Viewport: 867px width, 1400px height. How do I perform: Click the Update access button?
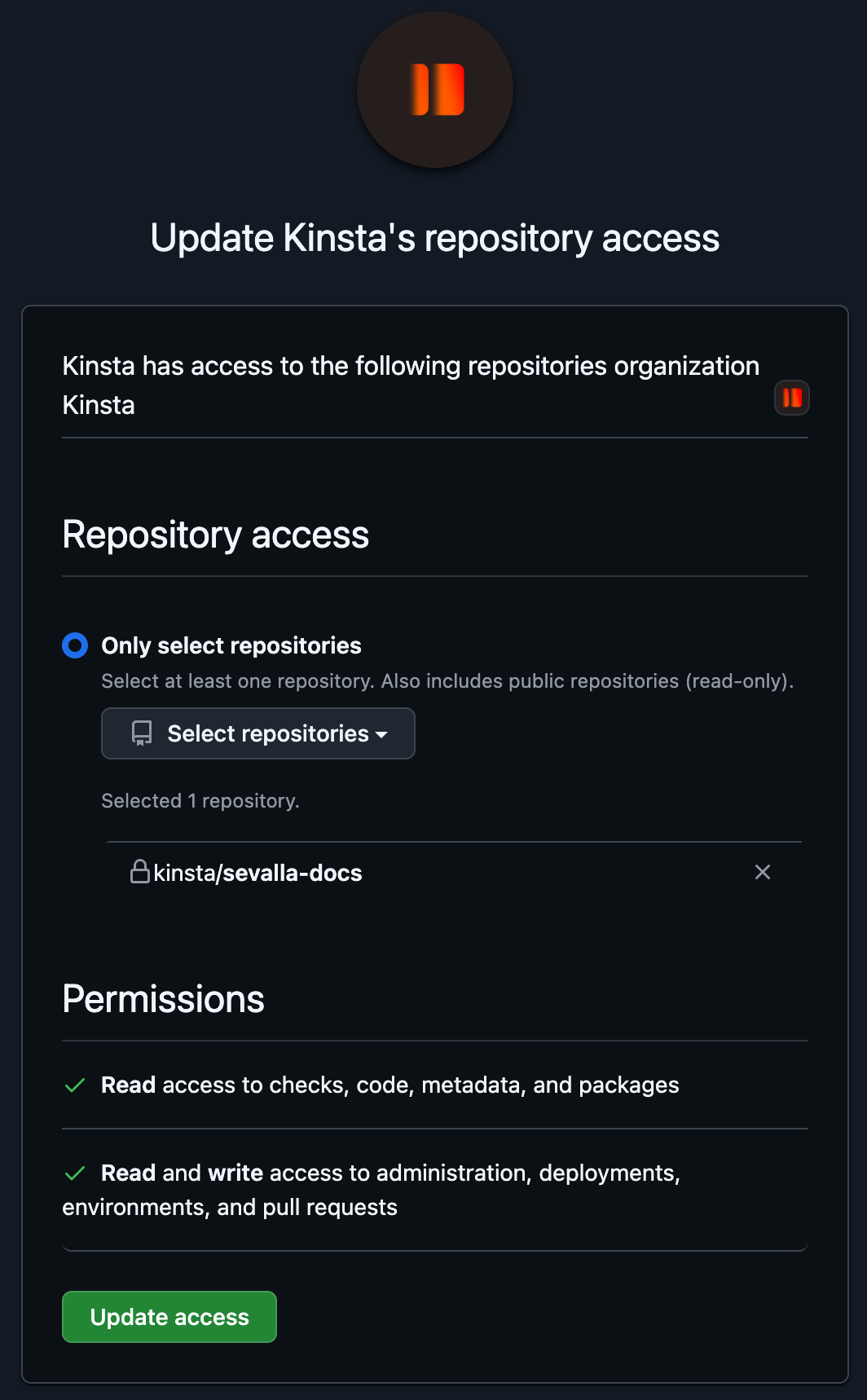click(169, 1316)
